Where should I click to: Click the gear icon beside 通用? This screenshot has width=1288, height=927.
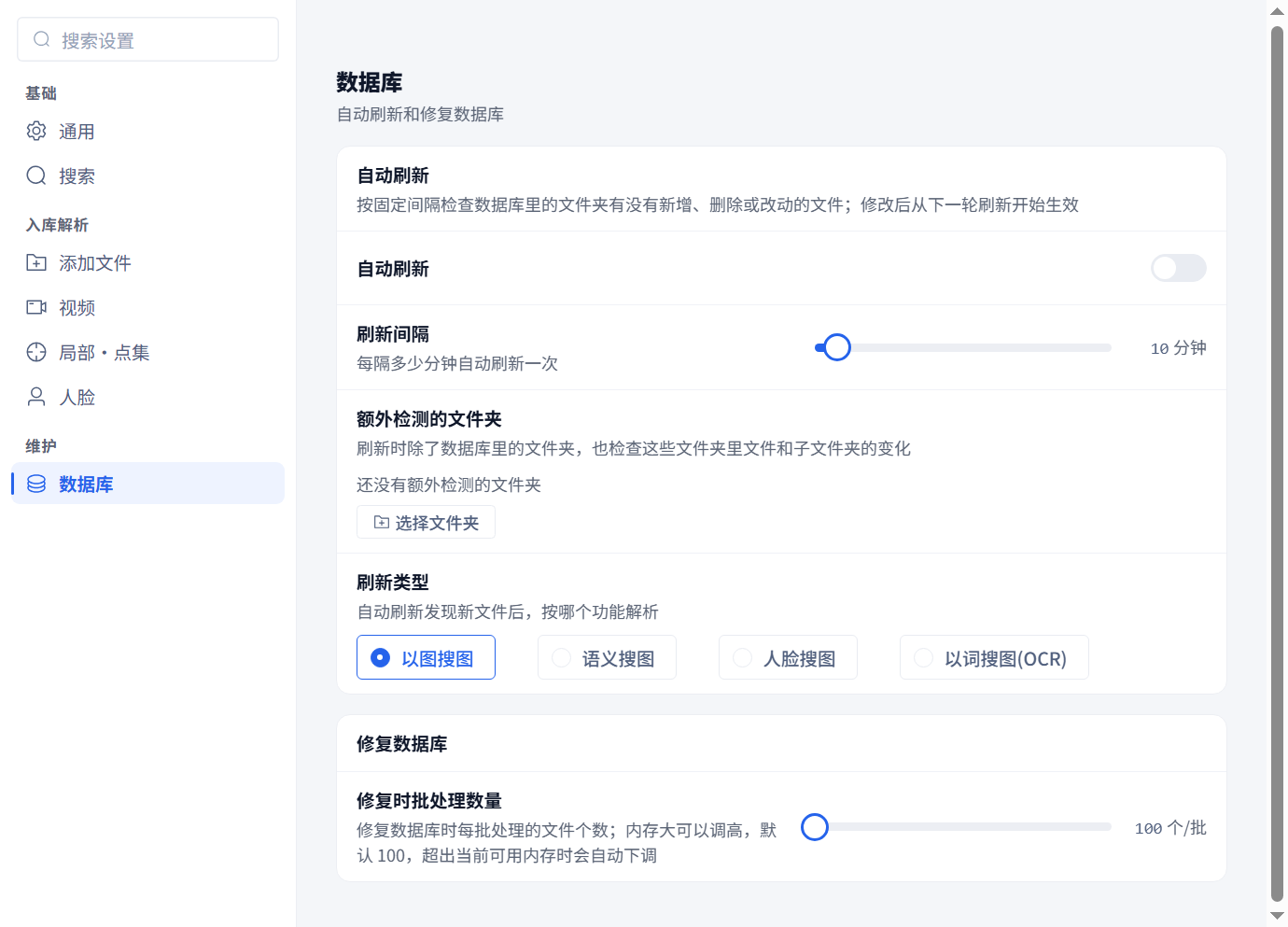point(36,131)
